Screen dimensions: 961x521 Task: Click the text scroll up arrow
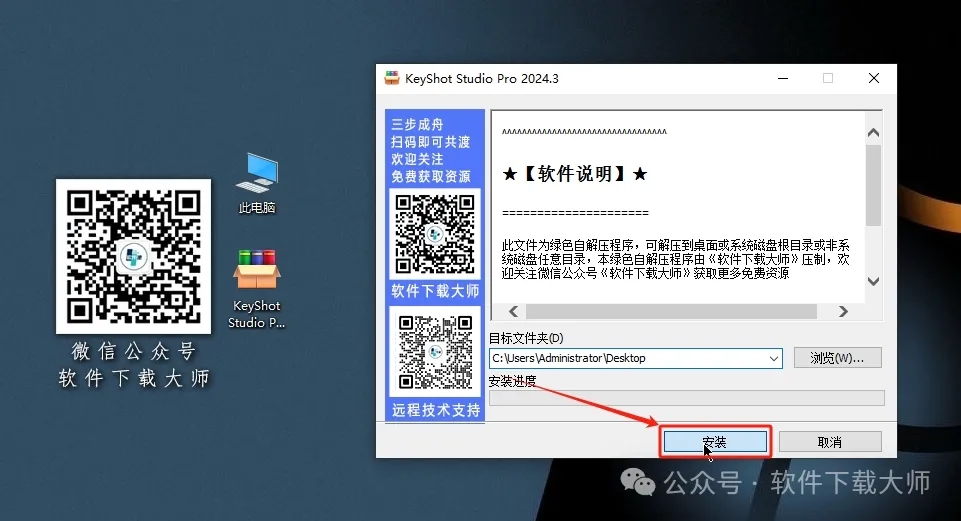pos(873,132)
